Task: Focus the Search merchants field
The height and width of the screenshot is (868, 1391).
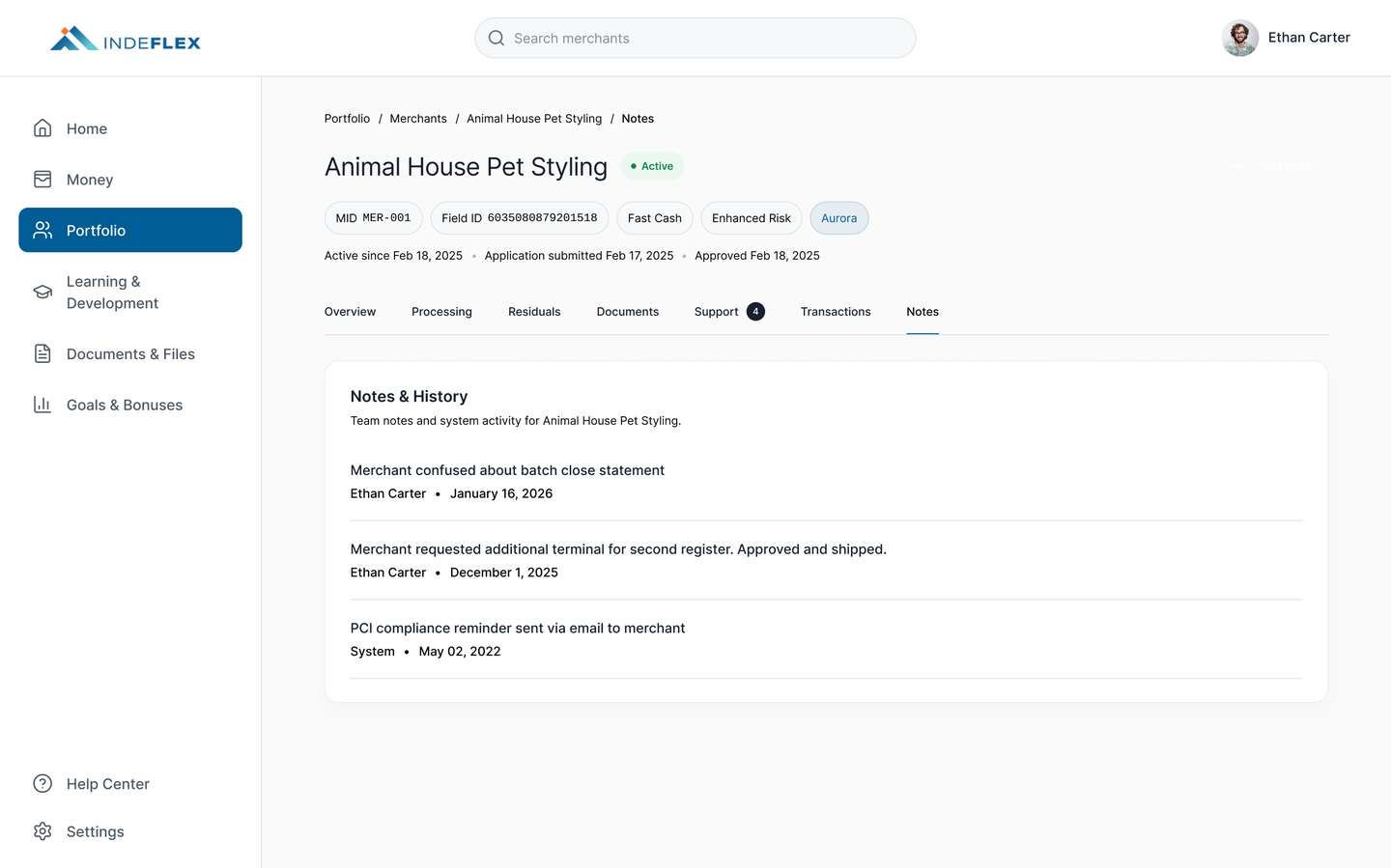Action: click(695, 38)
